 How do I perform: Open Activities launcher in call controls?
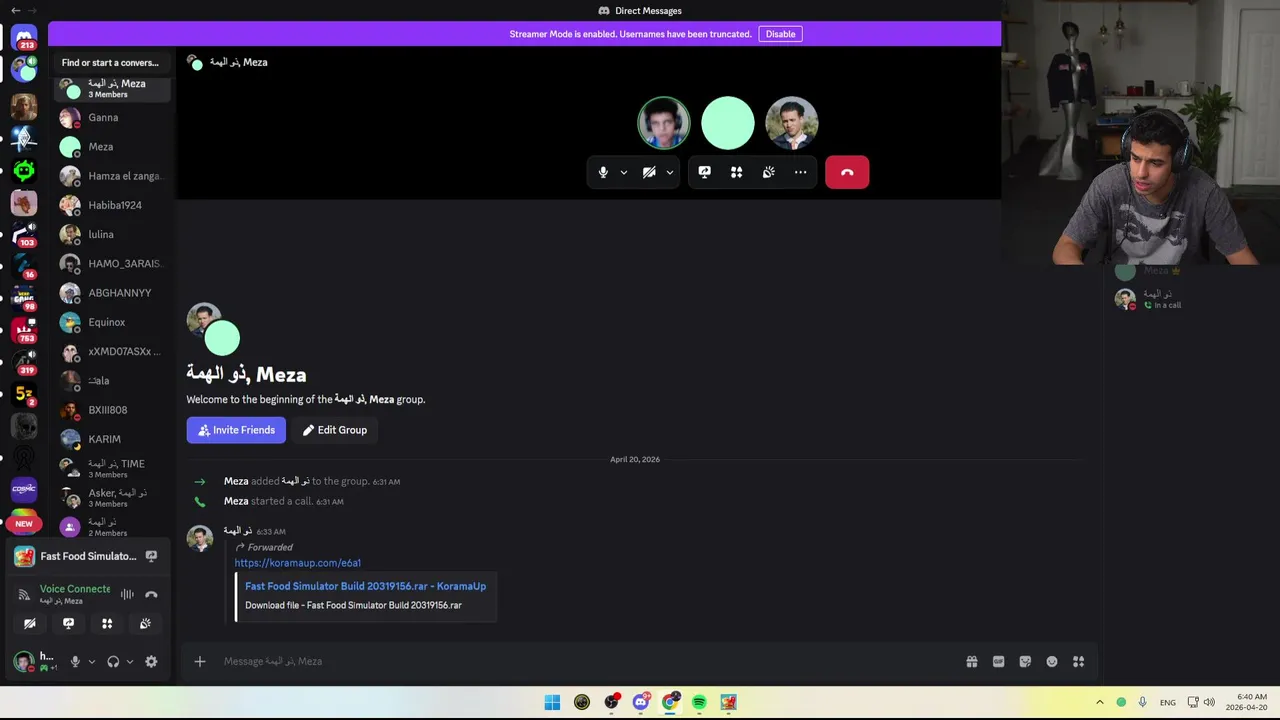(x=736, y=172)
